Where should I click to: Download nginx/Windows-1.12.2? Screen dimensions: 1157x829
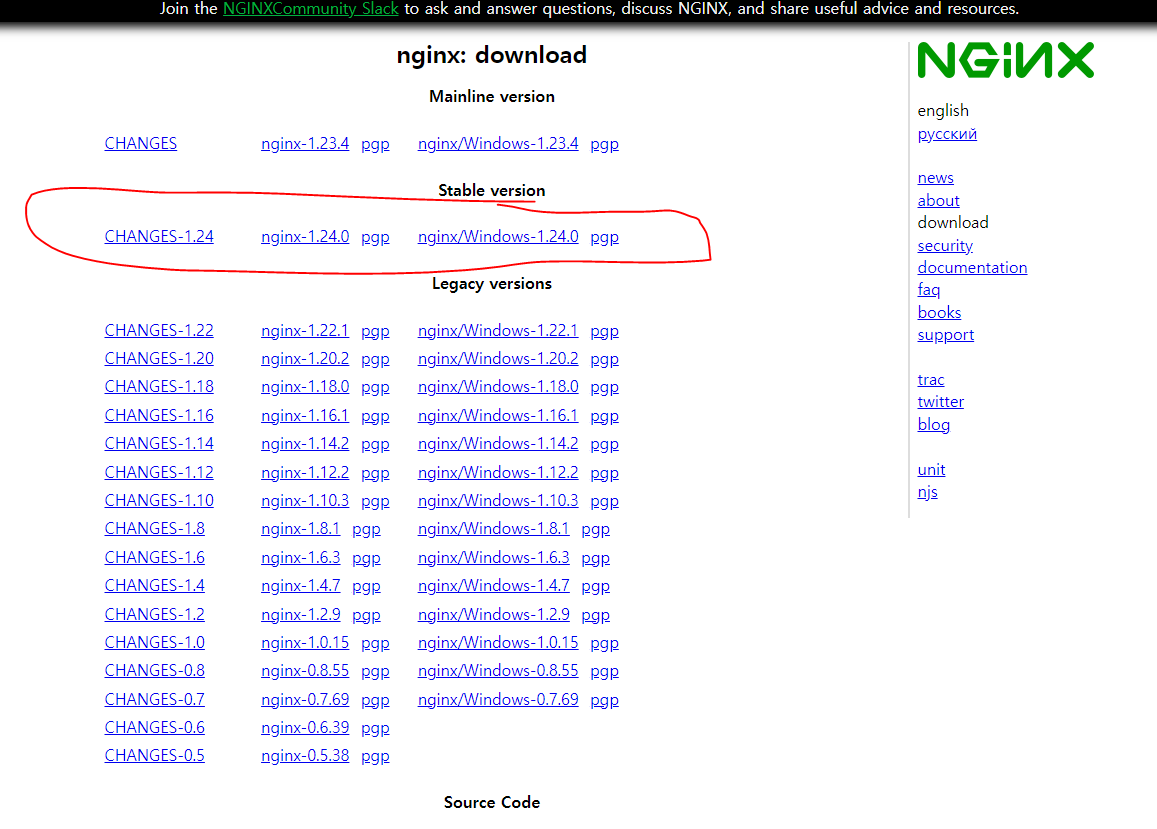tap(498, 472)
